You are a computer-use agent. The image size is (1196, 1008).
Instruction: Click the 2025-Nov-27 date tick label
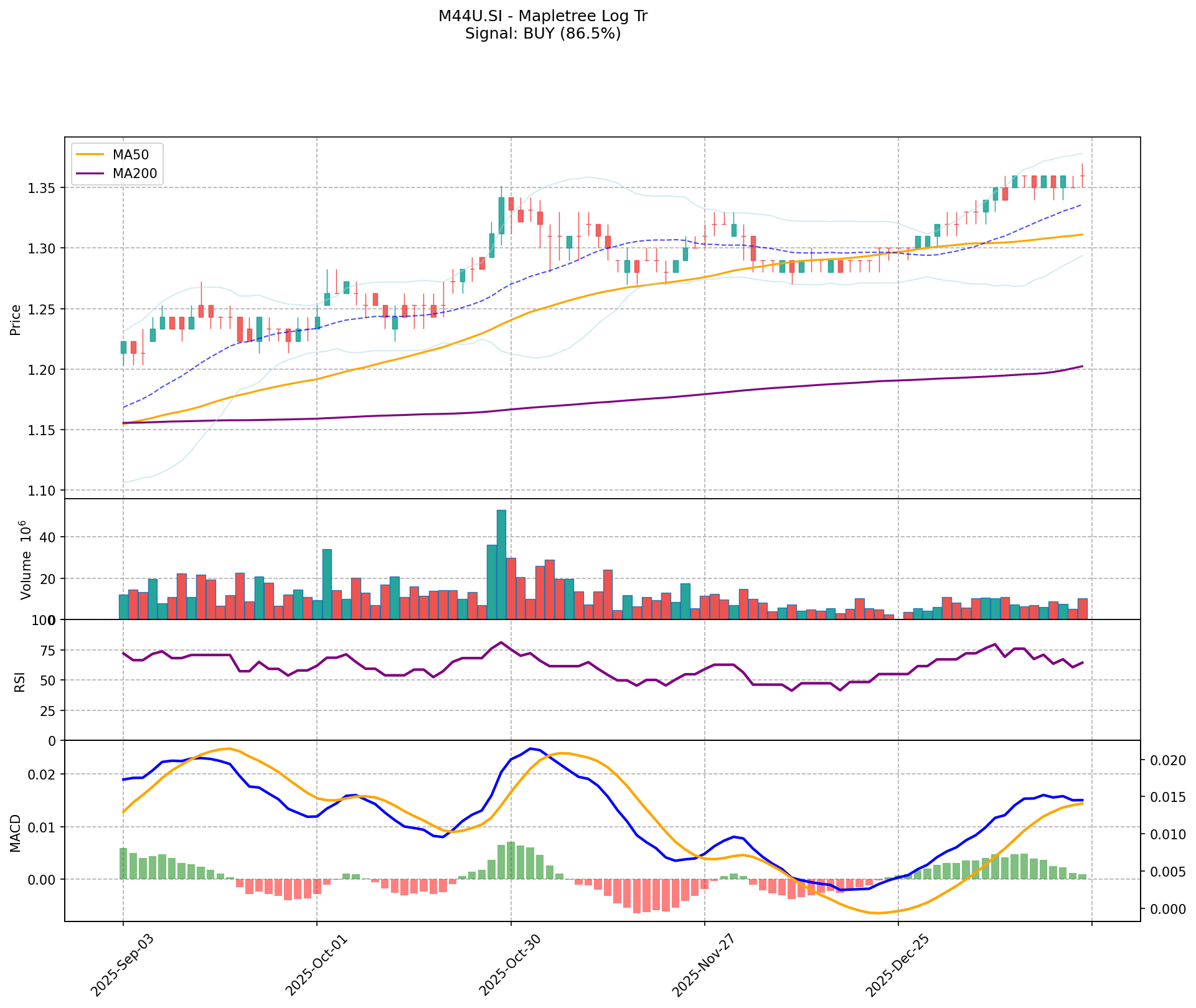704,964
